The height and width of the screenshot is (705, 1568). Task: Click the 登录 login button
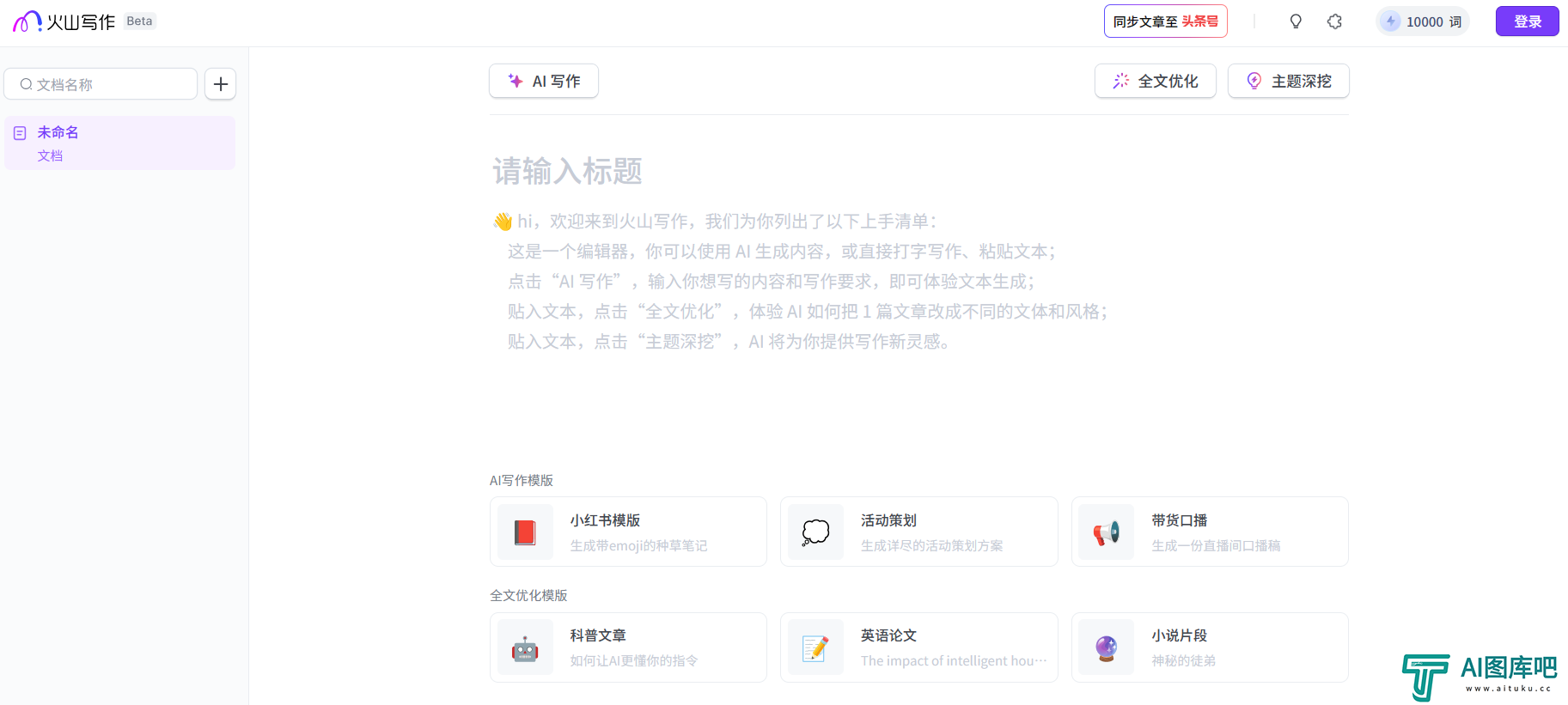(x=1527, y=21)
